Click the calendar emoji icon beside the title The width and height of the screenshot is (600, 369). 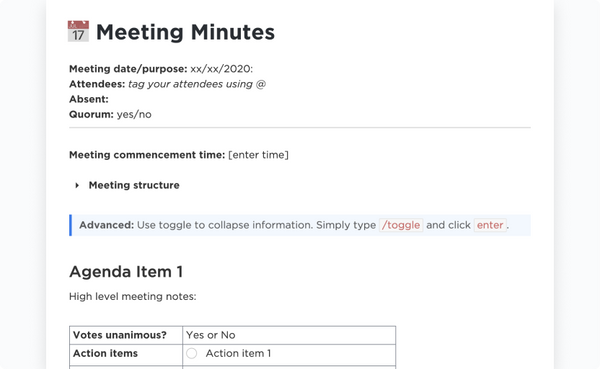[x=78, y=31]
